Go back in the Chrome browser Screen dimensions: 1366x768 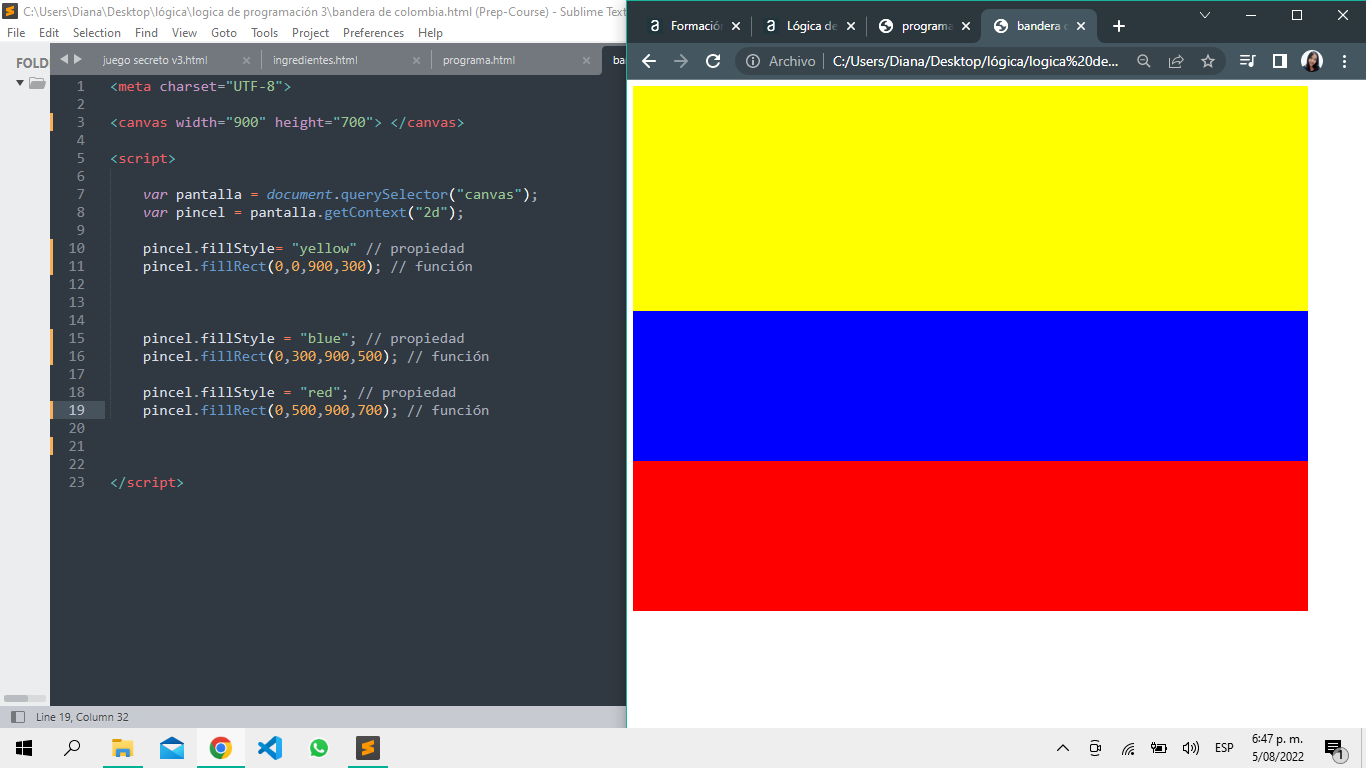[x=649, y=61]
